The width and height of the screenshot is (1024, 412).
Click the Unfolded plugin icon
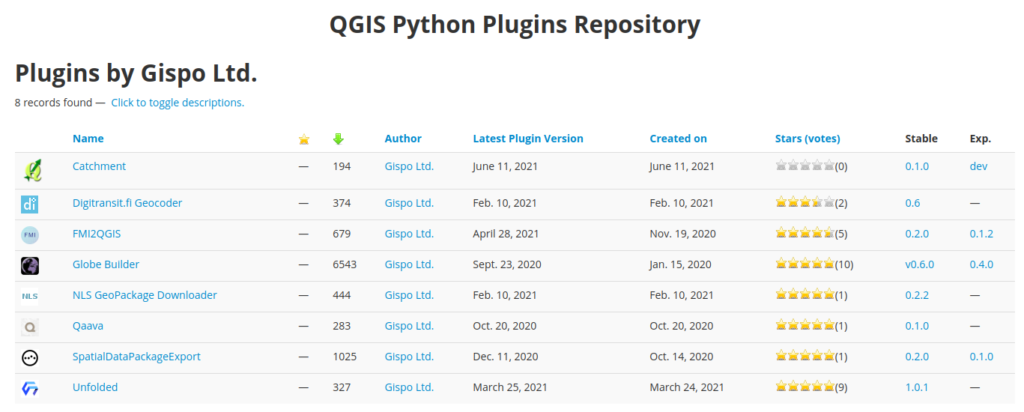(30, 388)
